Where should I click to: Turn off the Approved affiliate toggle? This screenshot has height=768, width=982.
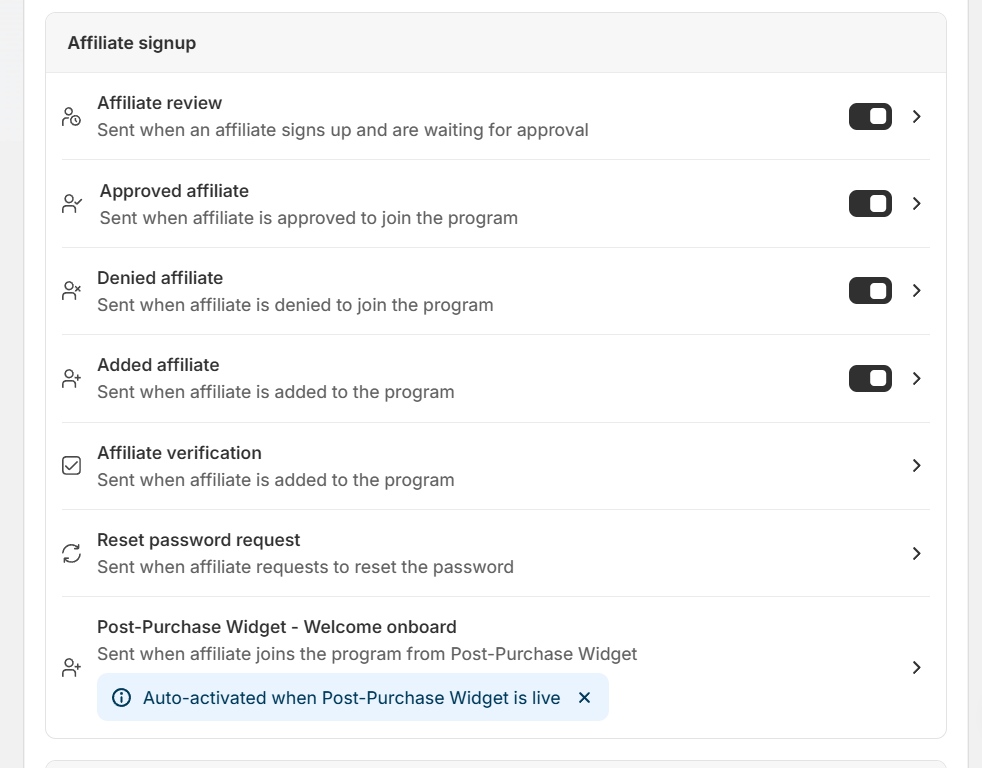[x=870, y=204]
